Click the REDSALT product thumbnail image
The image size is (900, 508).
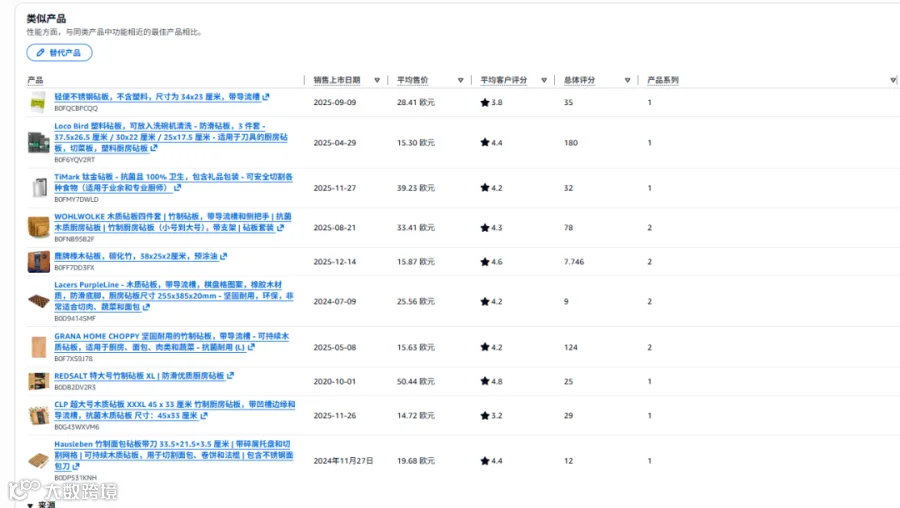tap(38, 381)
